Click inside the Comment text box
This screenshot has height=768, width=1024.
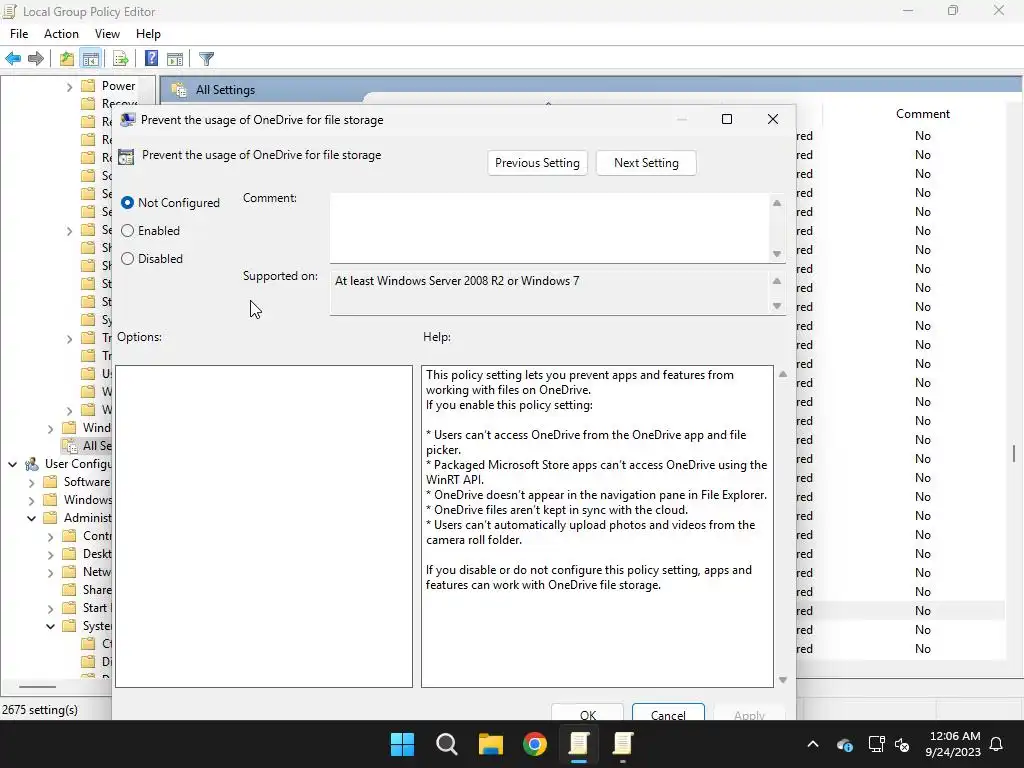tap(550, 228)
